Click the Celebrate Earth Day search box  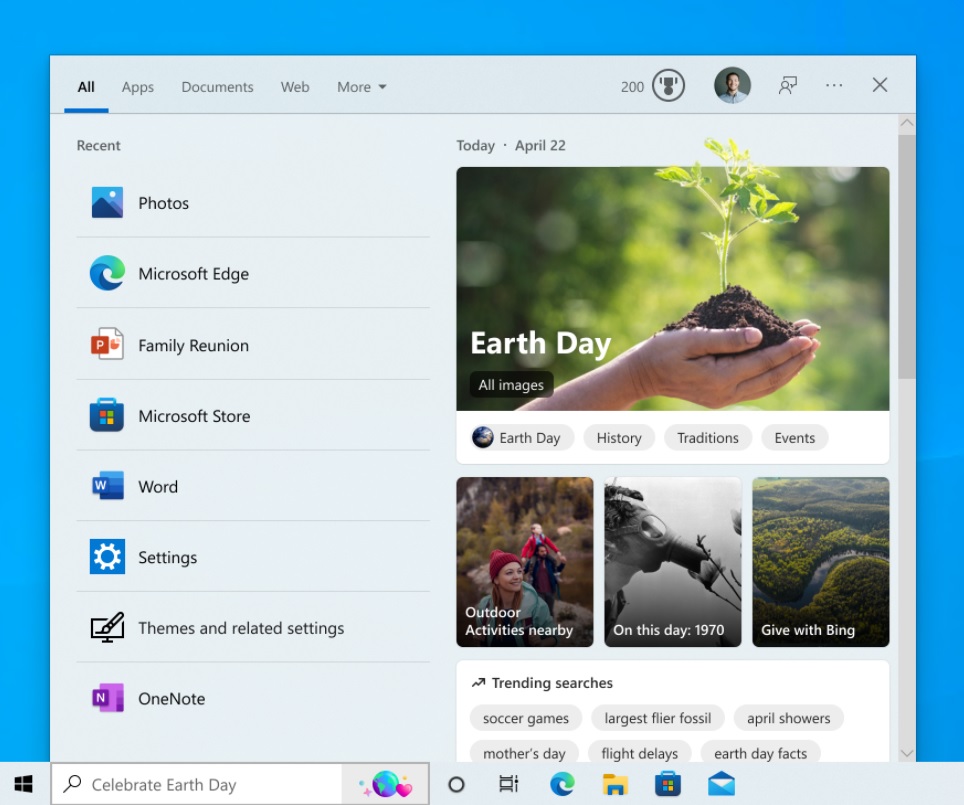[196, 784]
